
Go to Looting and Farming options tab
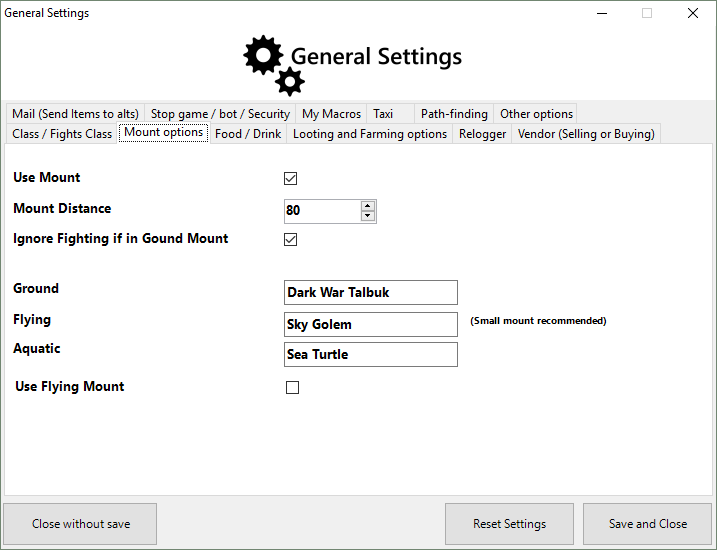pyautogui.click(x=370, y=134)
